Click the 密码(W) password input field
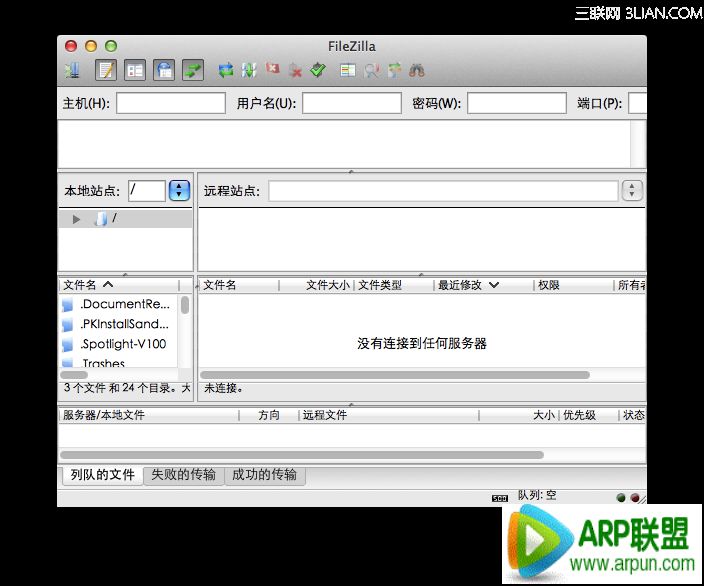 (517, 103)
